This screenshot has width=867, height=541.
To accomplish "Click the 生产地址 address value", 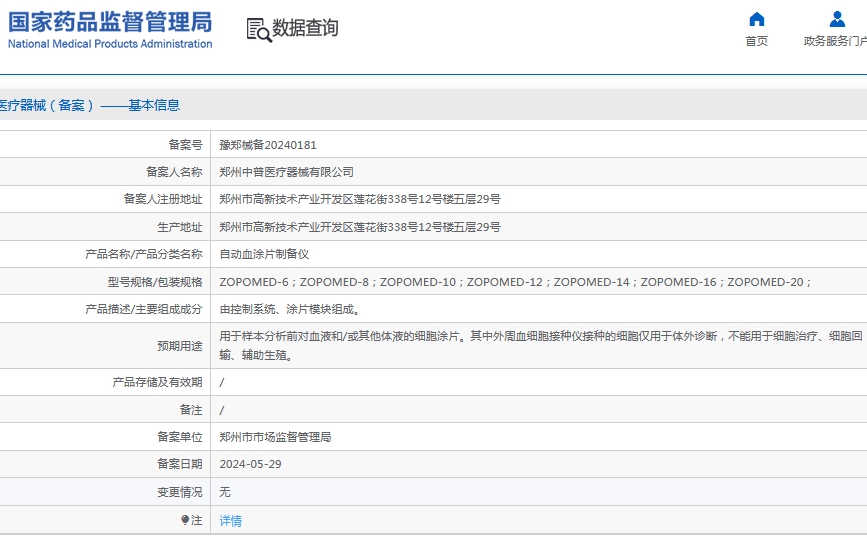I will pos(360,227).
